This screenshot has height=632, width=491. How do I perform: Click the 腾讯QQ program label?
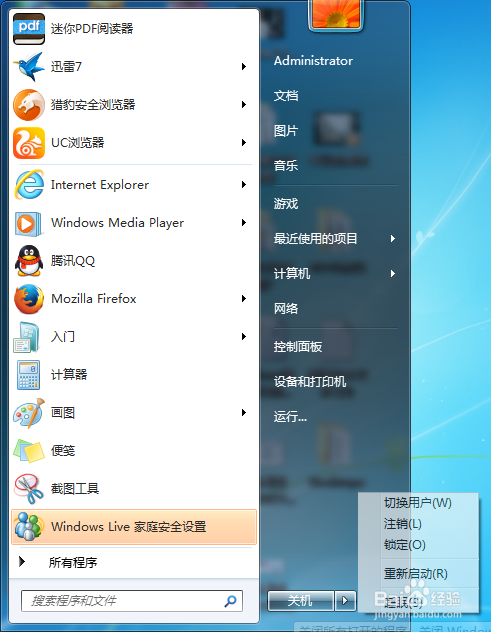73,261
